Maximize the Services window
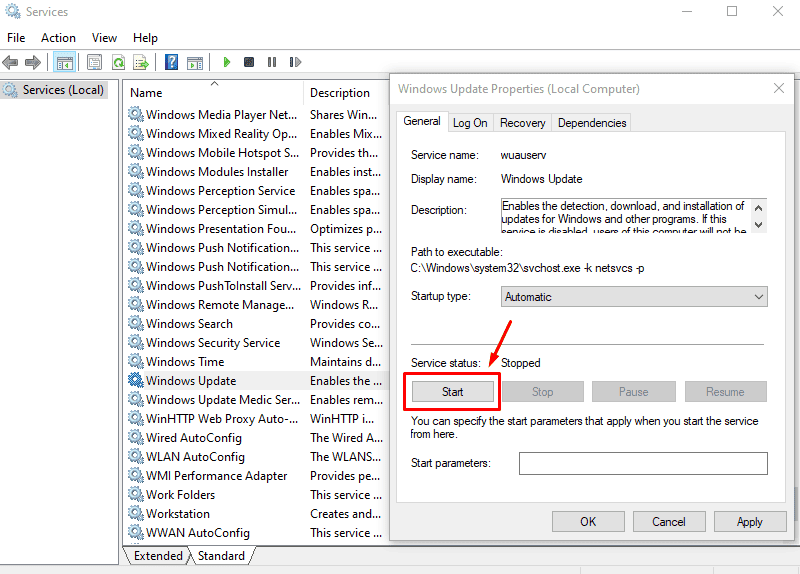This screenshot has height=574, width=800. coord(732,11)
